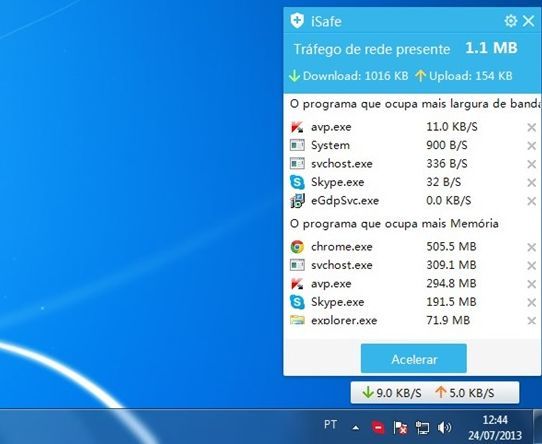The width and height of the screenshot is (542, 444).
Task: Click '11.0 KB/S' bandwidth value
Action: (x=451, y=127)
